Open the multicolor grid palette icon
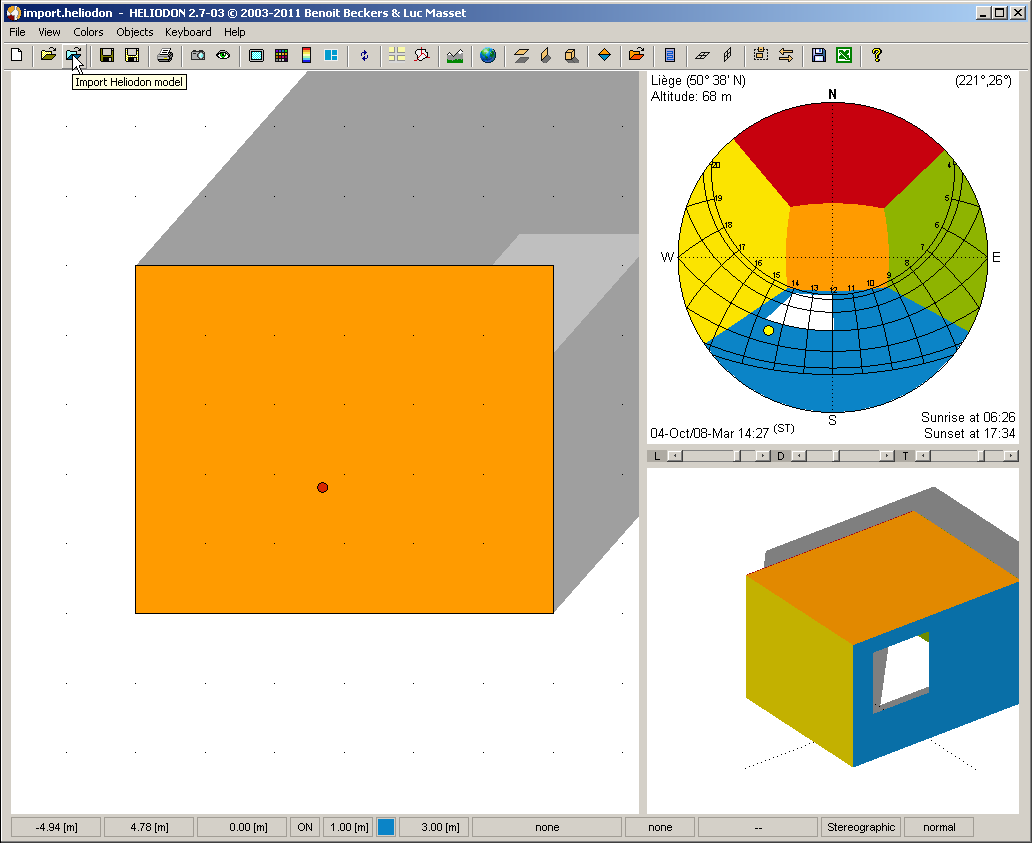This screenshot has height=843, width=1032. point(281,55)
